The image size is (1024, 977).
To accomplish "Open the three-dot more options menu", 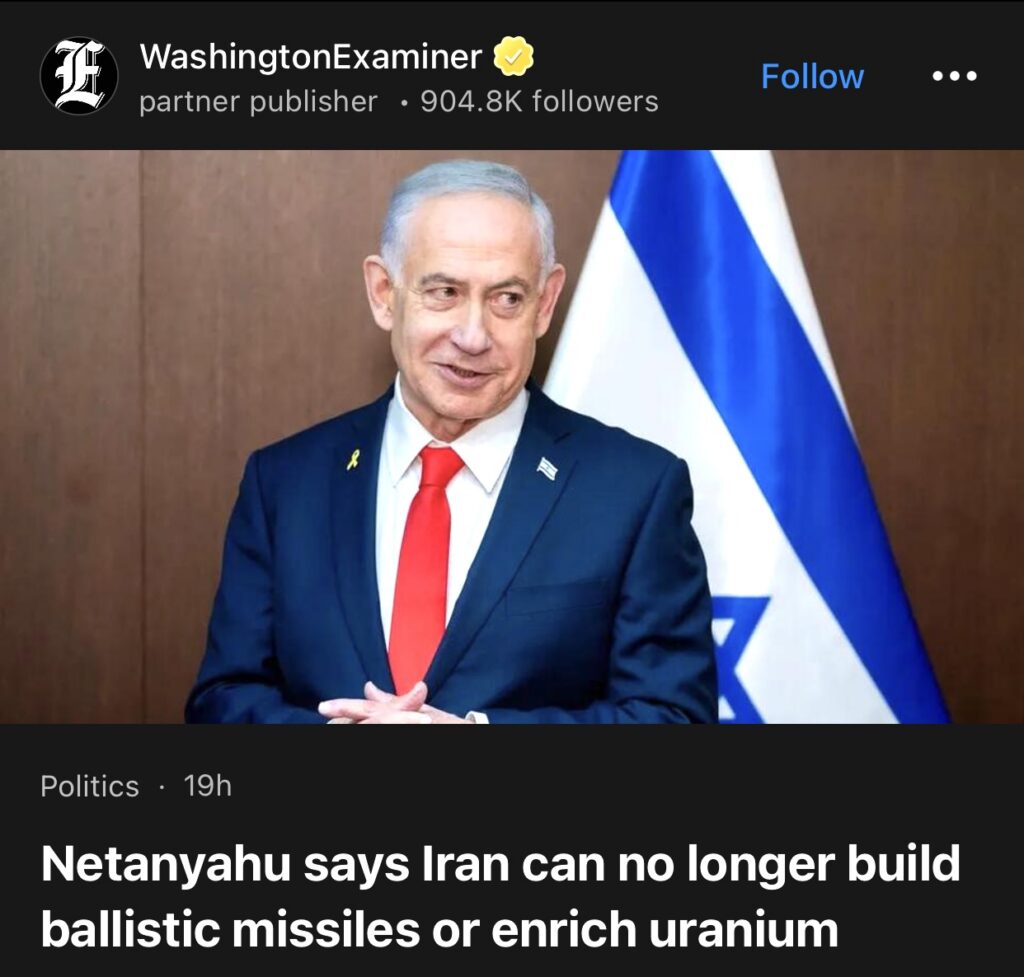I will point(954,76).
